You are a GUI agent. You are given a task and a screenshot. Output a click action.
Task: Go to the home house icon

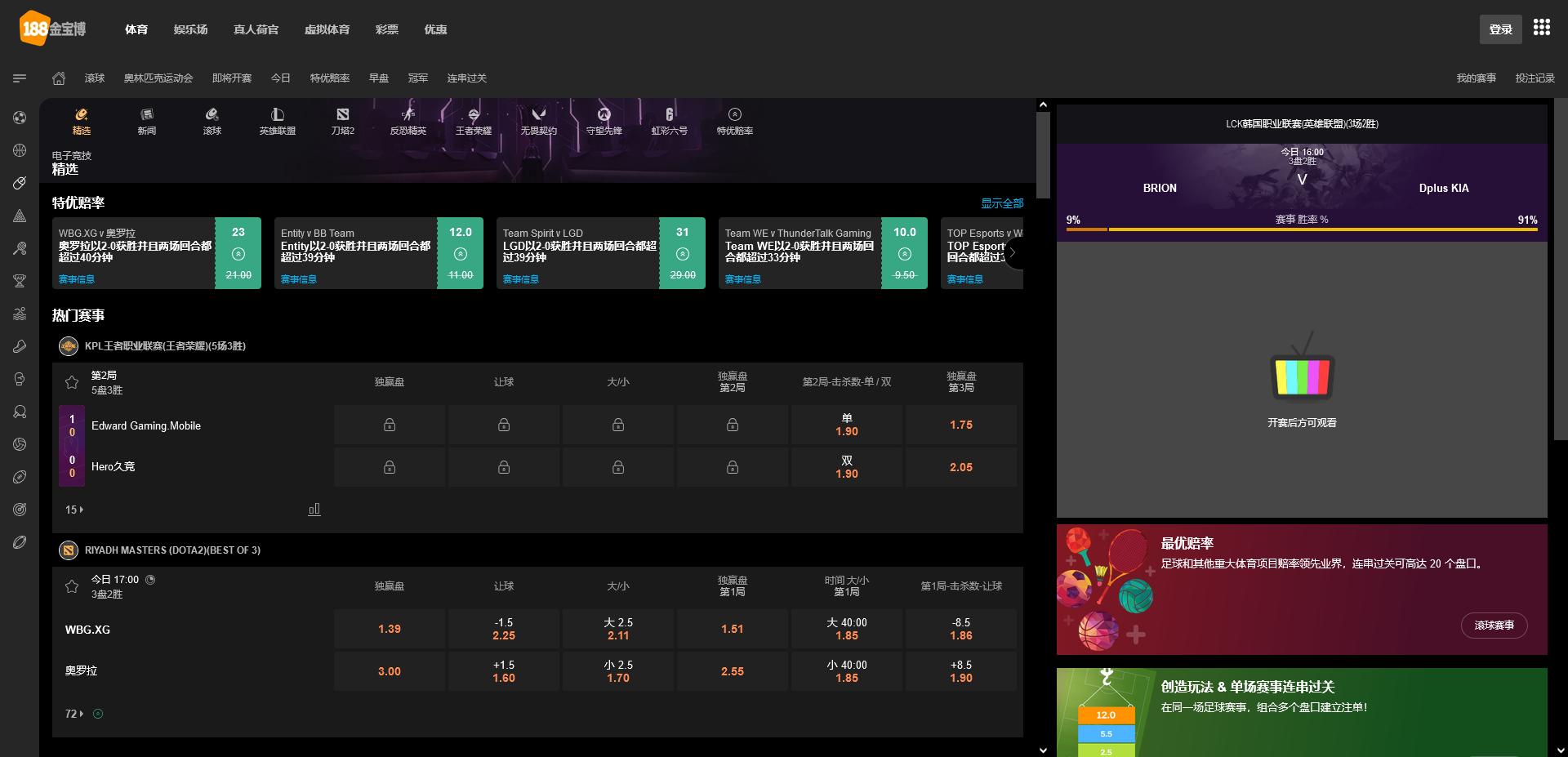(59, 78)
